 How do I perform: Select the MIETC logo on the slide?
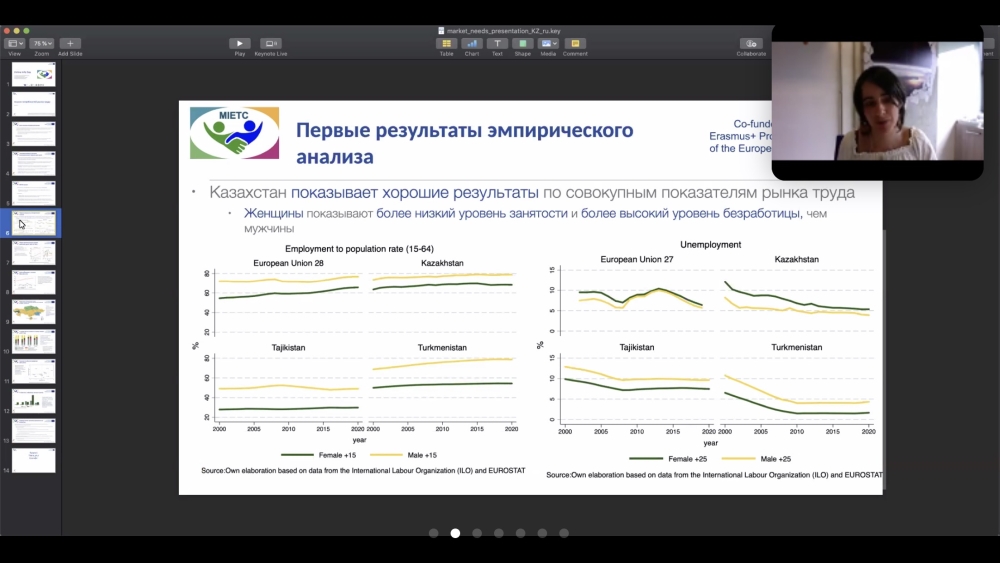click(234, 133)
